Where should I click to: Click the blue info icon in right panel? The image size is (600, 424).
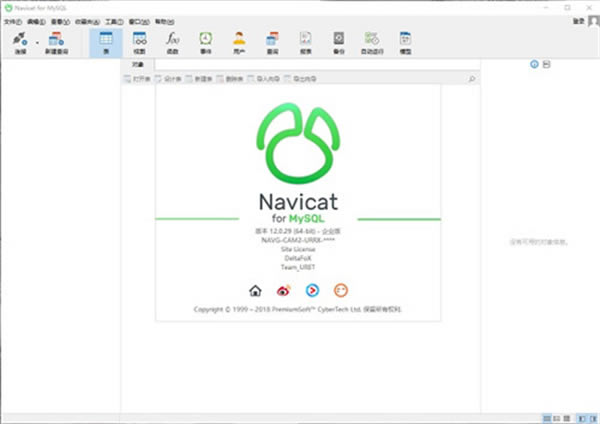click(x=534, y=64)
